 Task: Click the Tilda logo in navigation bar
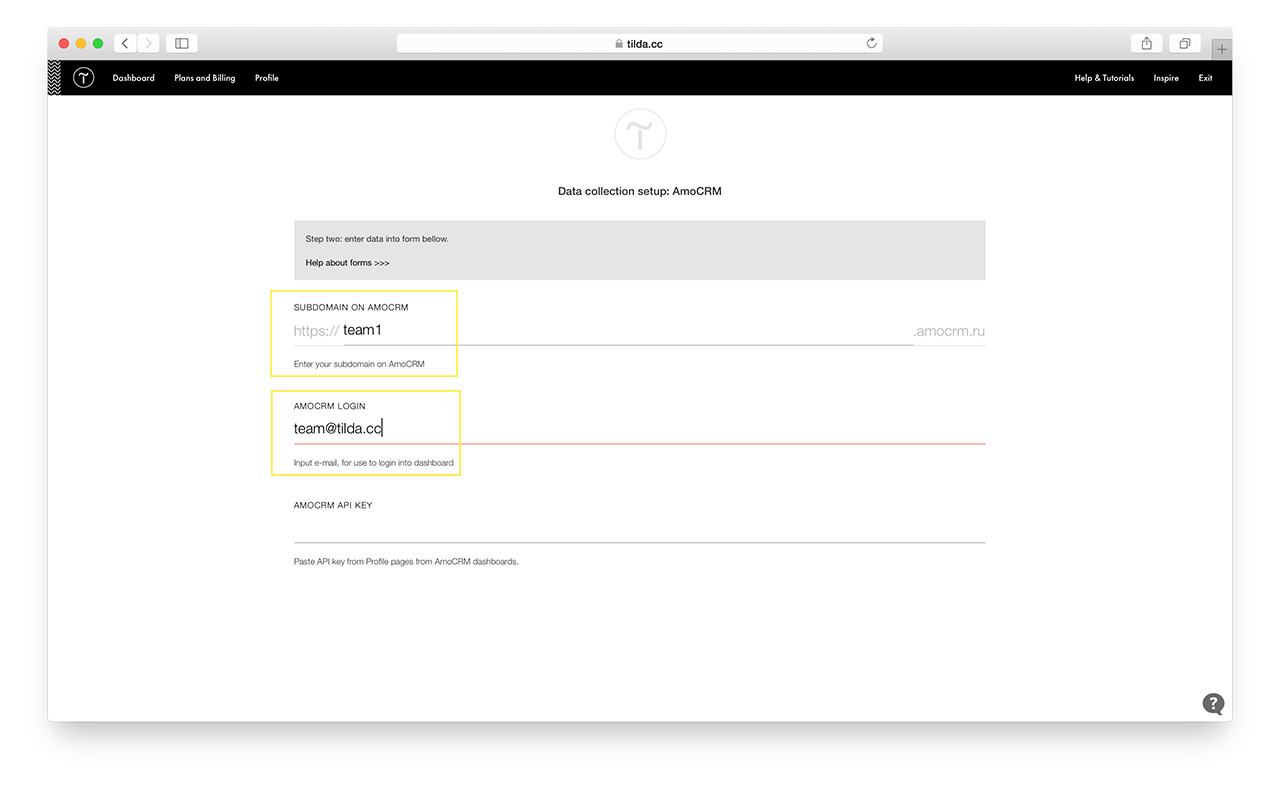click(x=84, y=77)
